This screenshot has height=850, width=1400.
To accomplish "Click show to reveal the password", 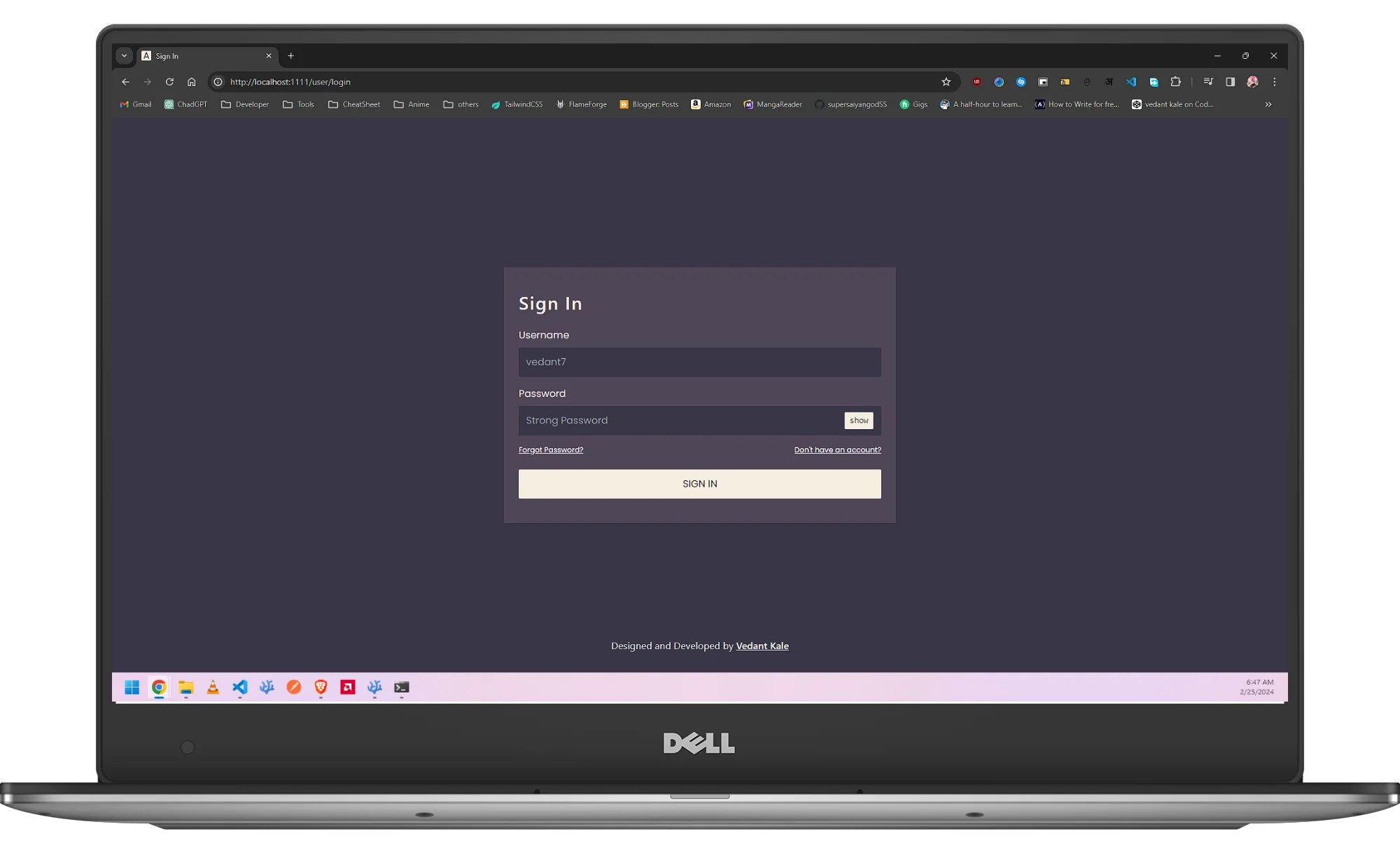I will (858, 420).
